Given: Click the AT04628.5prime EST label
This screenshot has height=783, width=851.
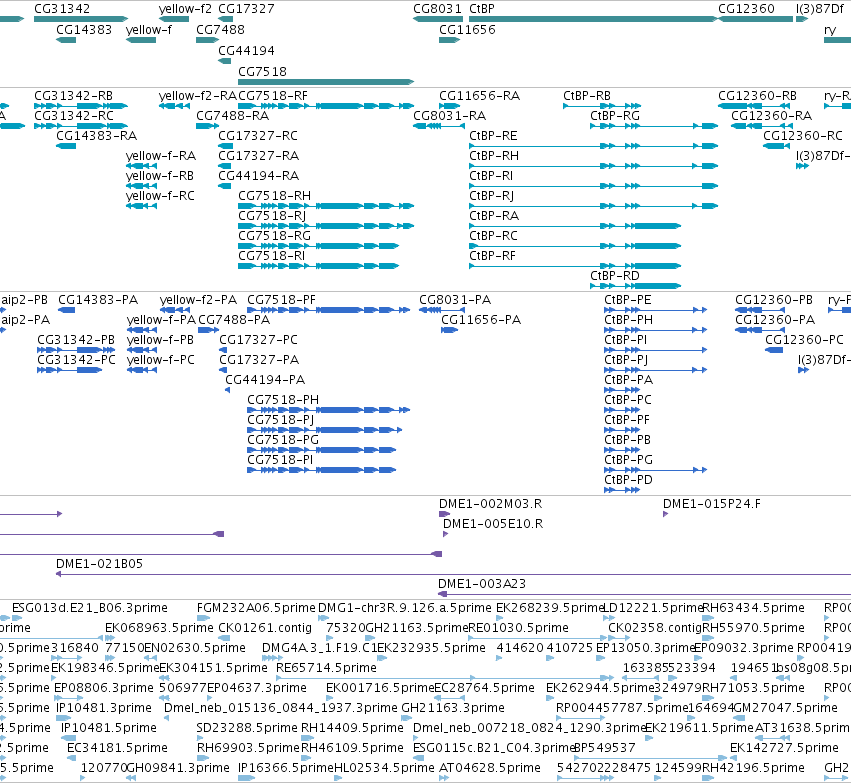Looking at the screenshot, I should (490, 768).
